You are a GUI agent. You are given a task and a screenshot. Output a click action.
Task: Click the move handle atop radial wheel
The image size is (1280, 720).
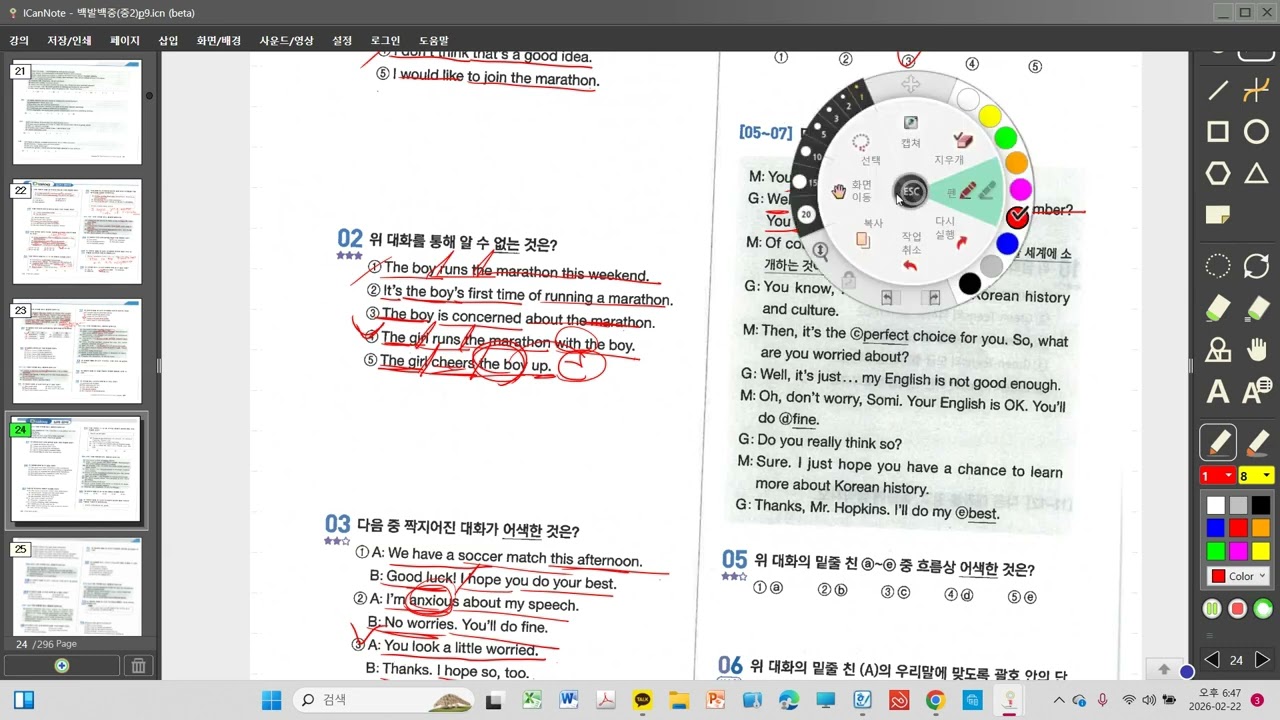click(910, 85)
